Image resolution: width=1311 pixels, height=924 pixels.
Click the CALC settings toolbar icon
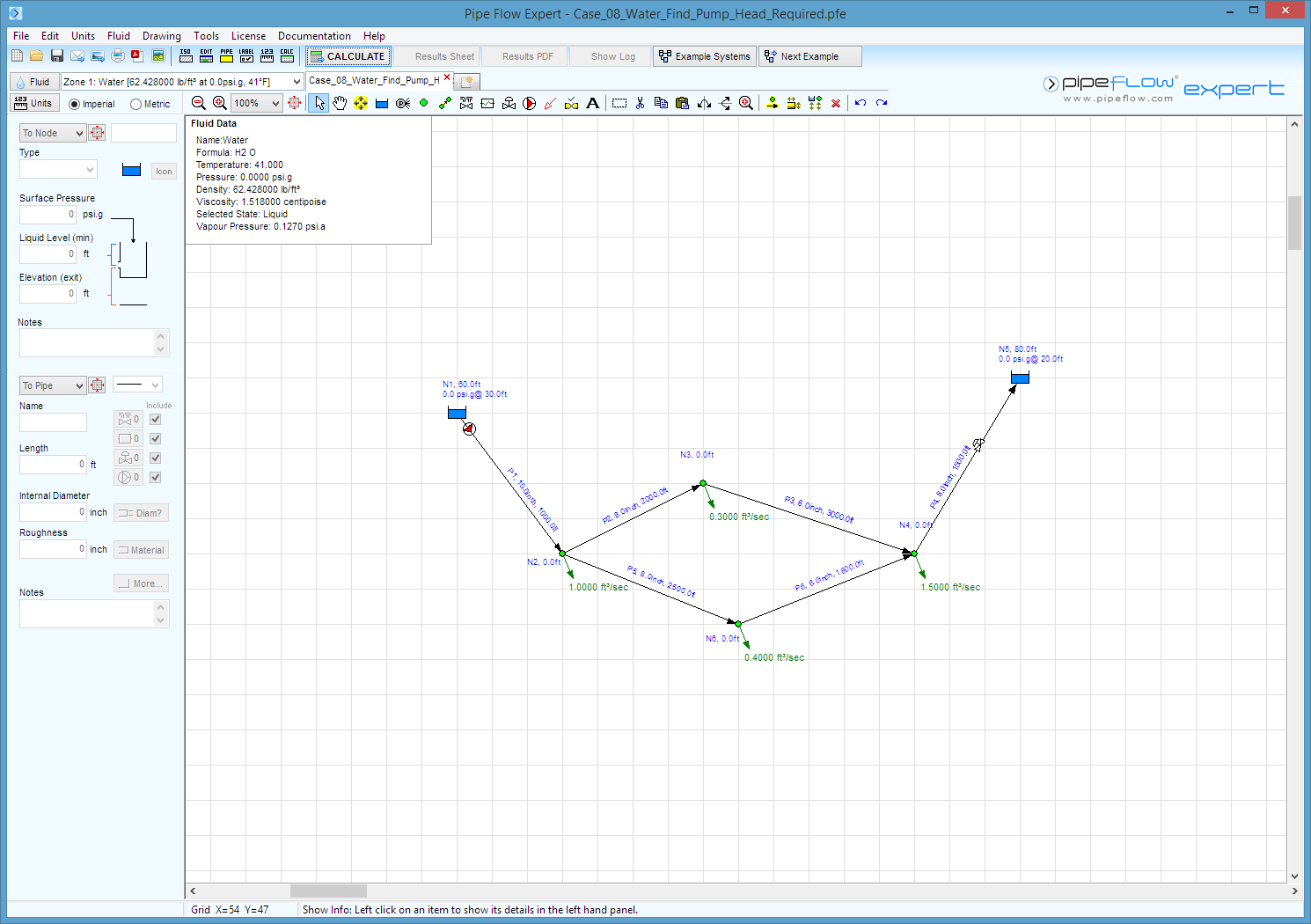click(x=287, y=56)
